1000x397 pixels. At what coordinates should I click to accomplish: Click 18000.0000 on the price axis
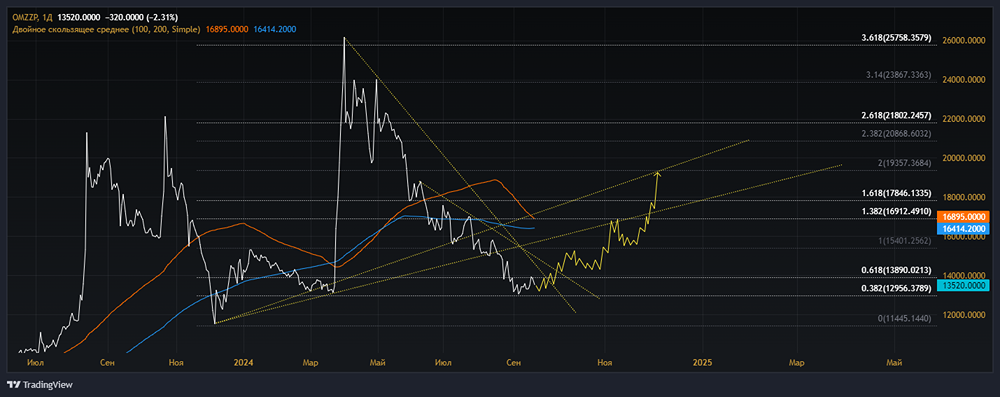point(964,197)
